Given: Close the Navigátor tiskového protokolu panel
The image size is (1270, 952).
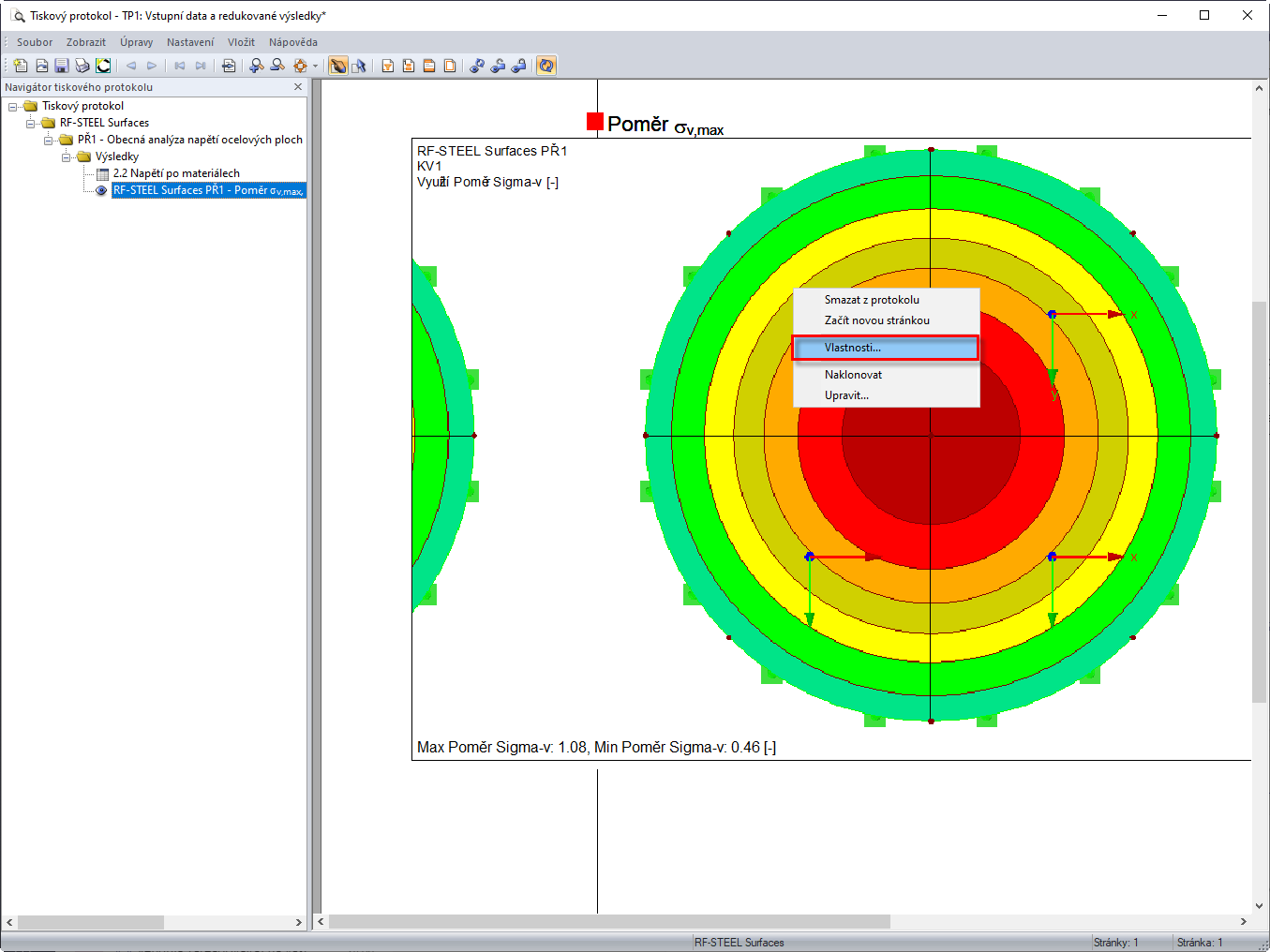Looking at the screenshot, I should click(x=298, y=87).
